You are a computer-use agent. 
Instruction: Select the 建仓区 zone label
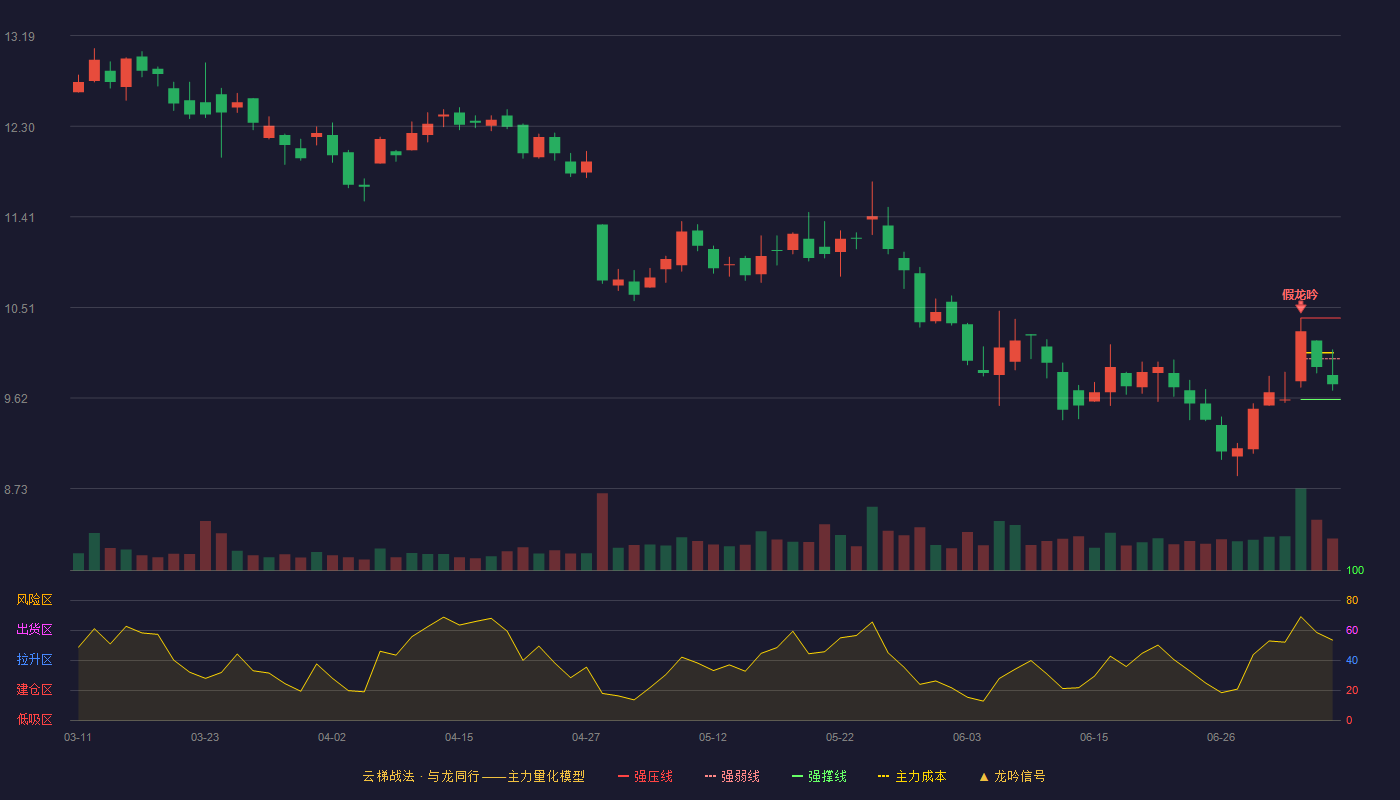pos(34,690)
